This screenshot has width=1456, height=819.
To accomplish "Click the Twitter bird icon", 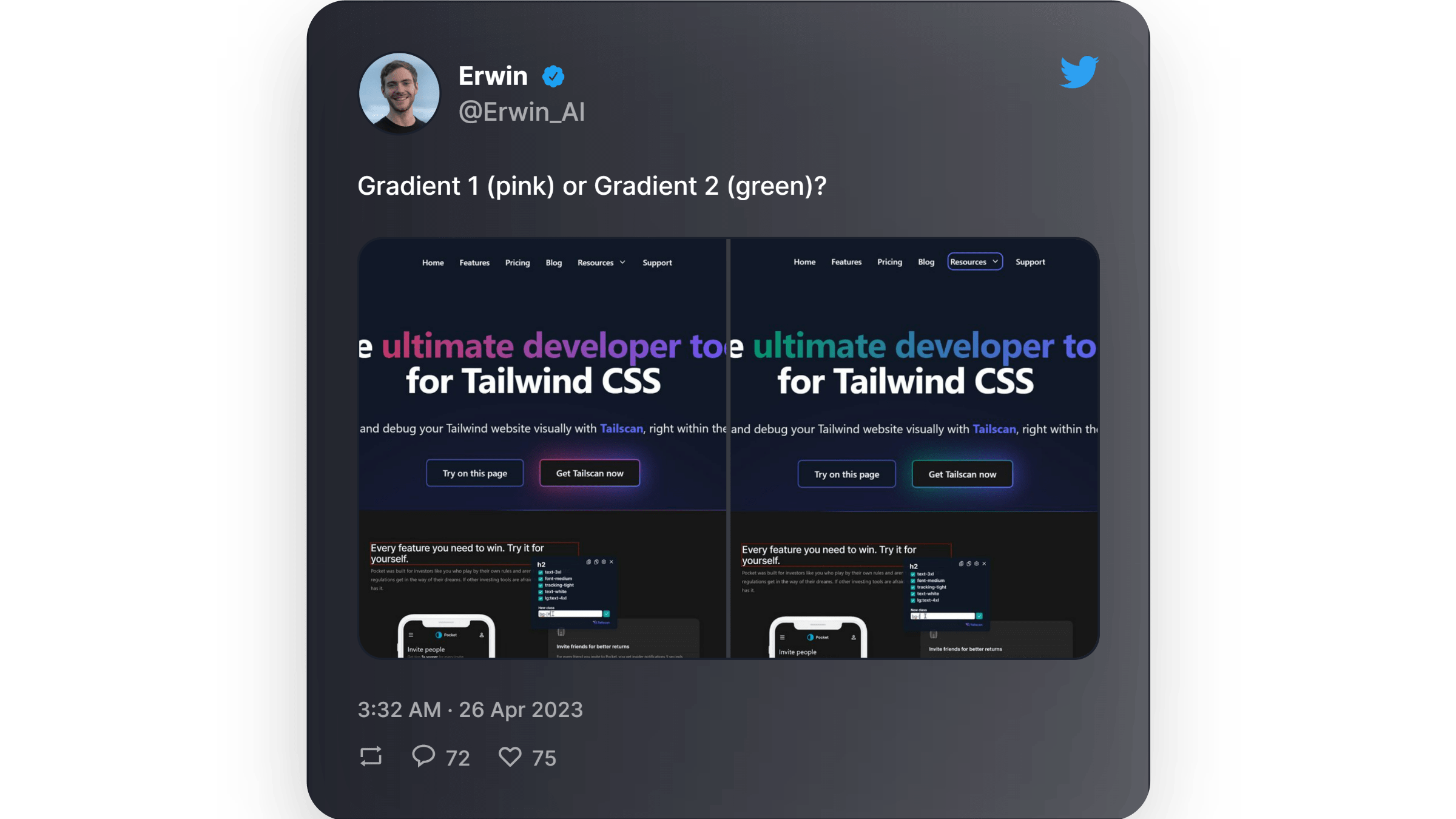I will point(1079,71).
